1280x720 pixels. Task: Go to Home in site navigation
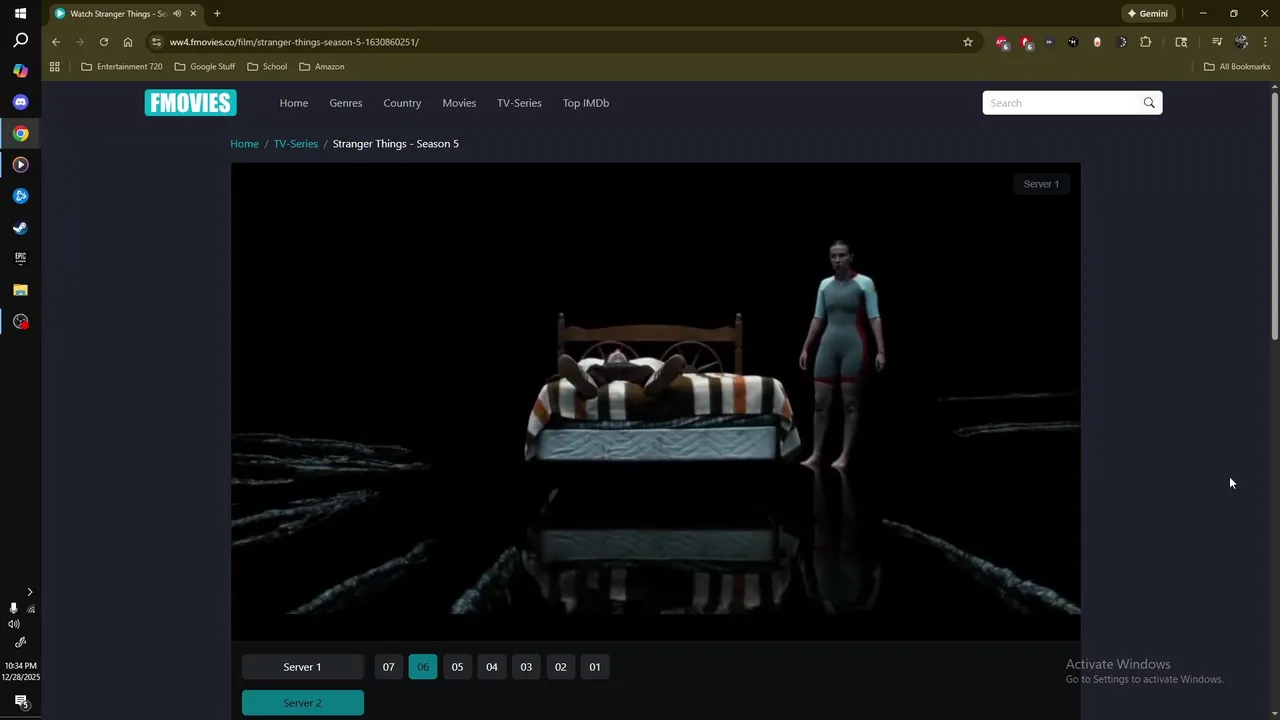[x=294, y=103]
